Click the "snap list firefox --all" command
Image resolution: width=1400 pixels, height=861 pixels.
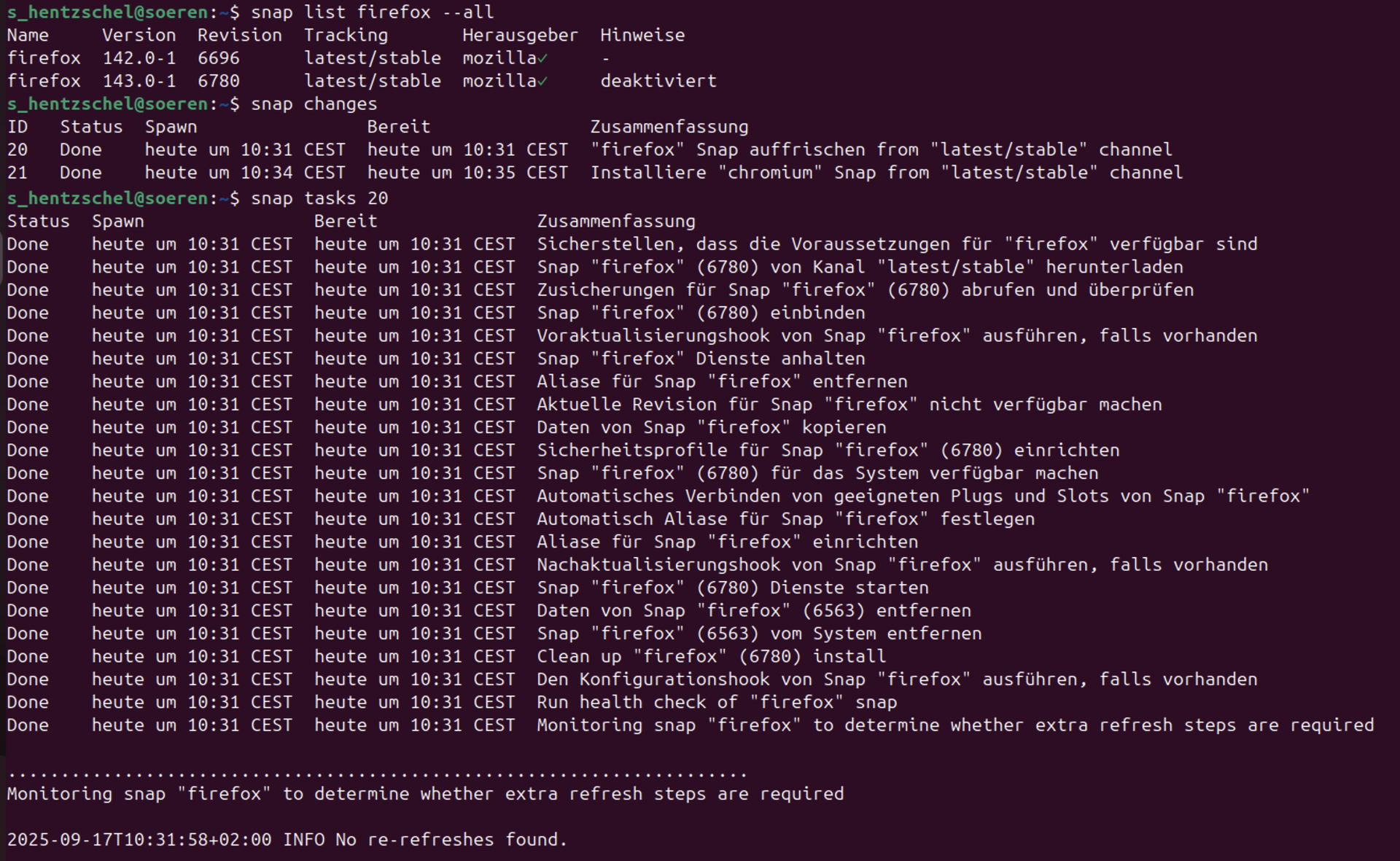point(372,12)
